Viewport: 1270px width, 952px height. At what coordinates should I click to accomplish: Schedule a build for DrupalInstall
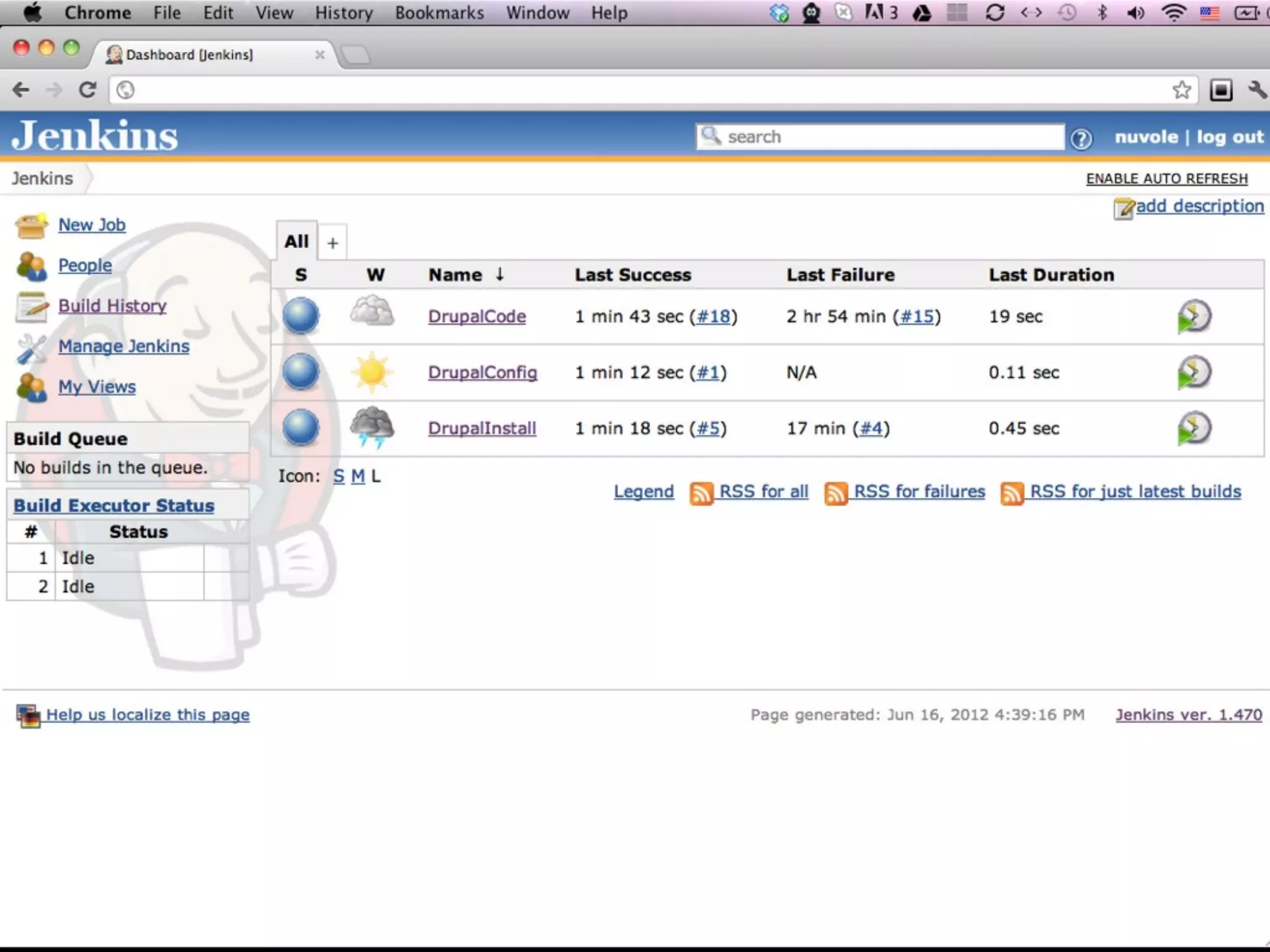point(1194,428)
